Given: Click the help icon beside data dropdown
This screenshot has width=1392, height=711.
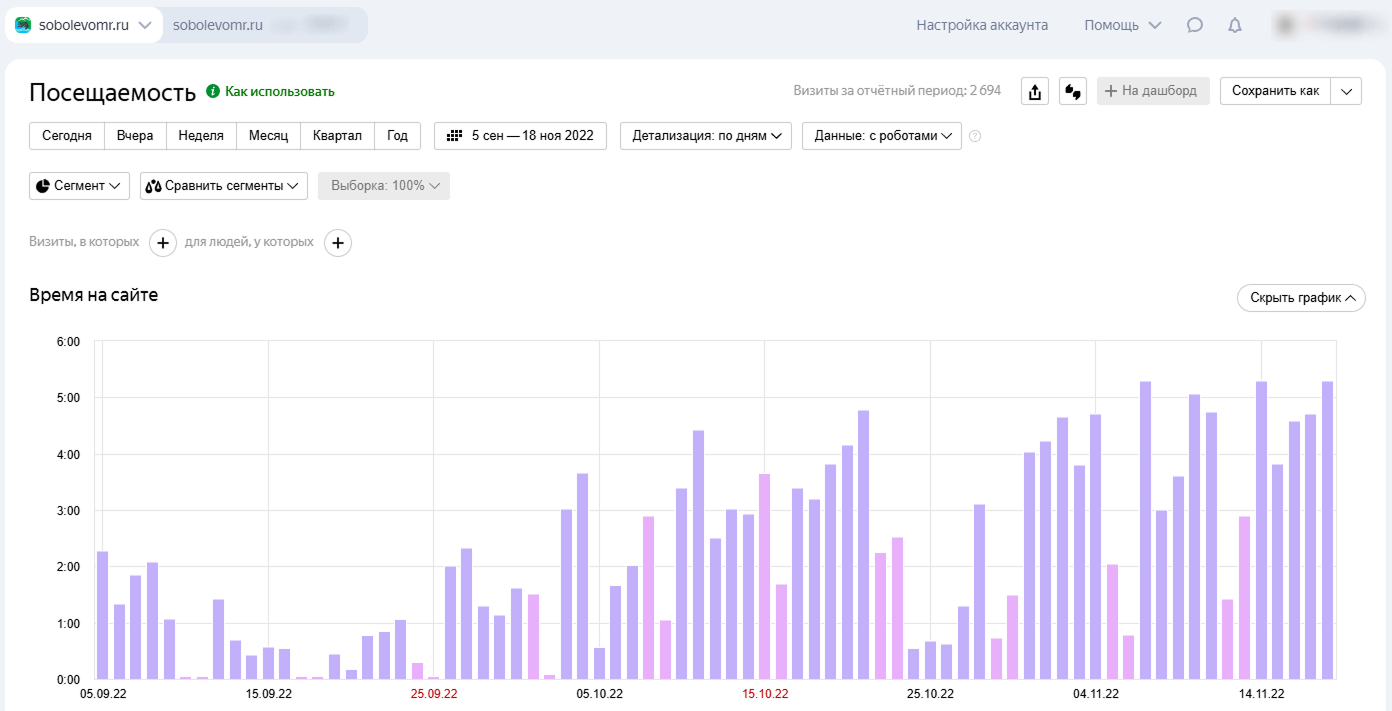Looking at the screenshot, I should coord(975,136).
